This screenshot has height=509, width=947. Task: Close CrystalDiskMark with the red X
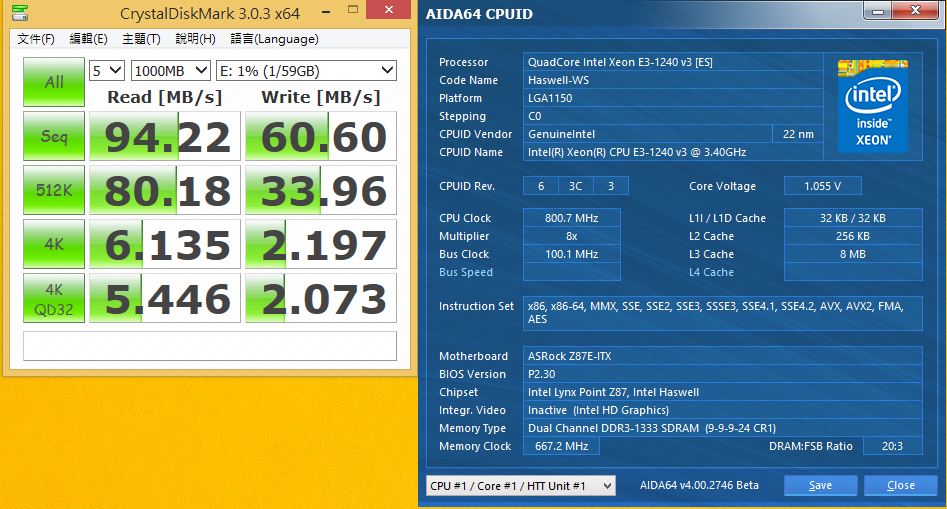click(389, 10)
